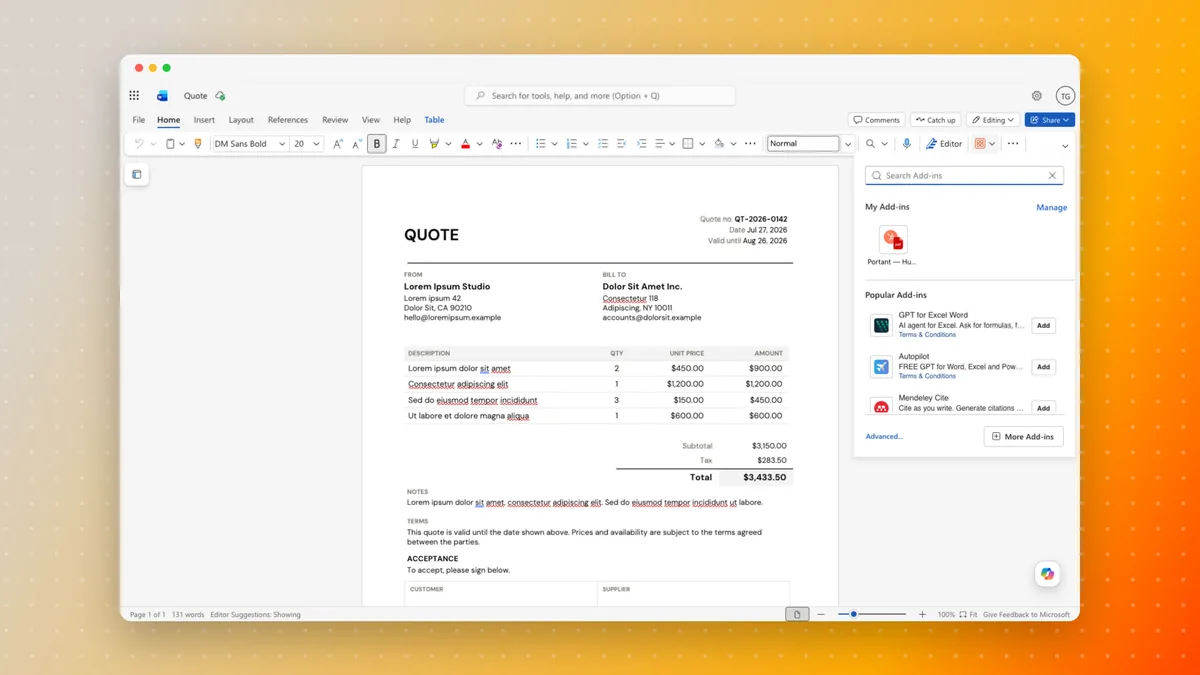Screen dimensions: 1200x675
Task: Expand the undo dropdown arrow
Action: [153, 144]
